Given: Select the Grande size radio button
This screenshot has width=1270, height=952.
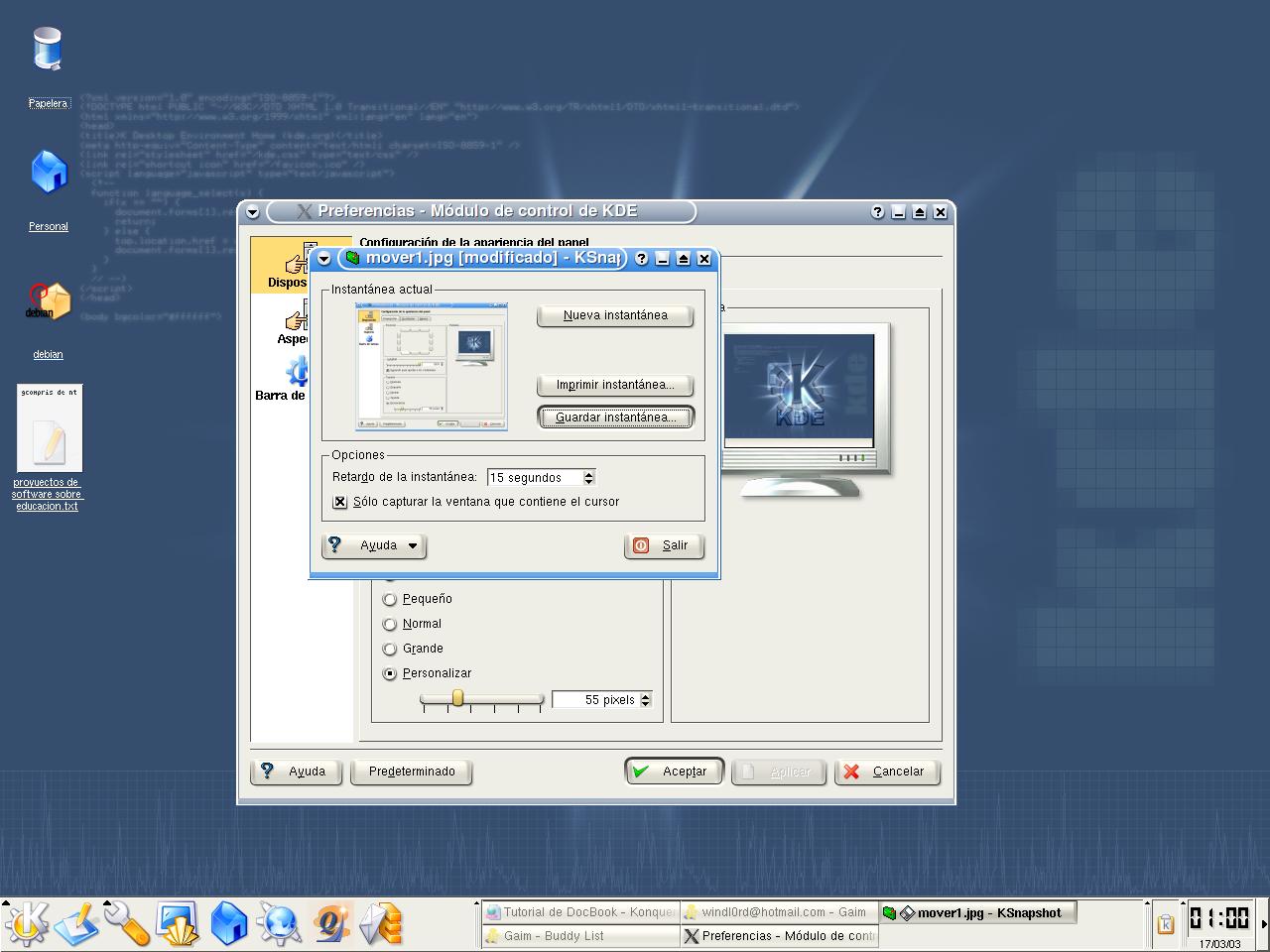Looking at the screenshot, I should 390,649.
